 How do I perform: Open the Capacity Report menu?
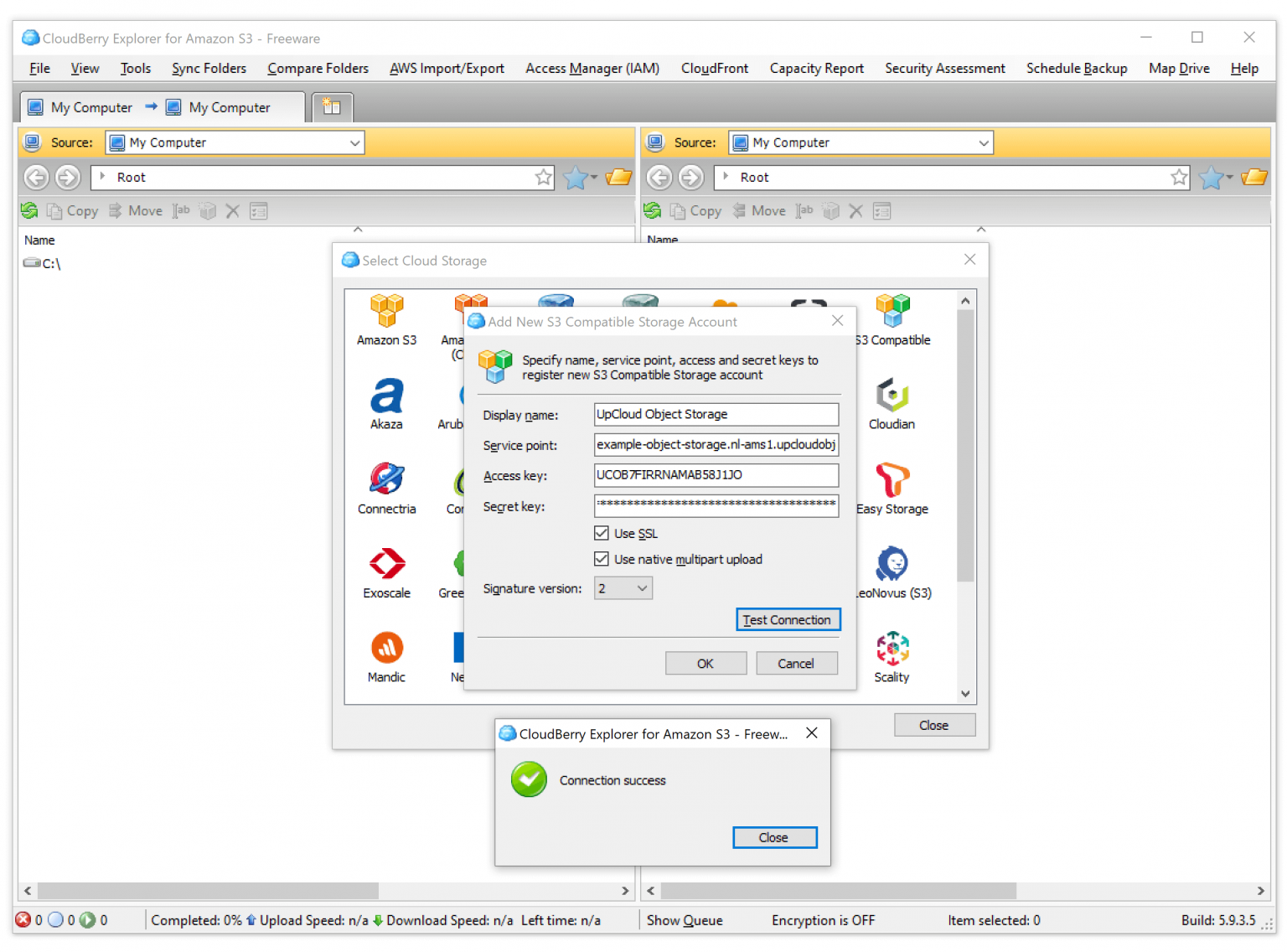pyautogui.click(x=817, y=68)
